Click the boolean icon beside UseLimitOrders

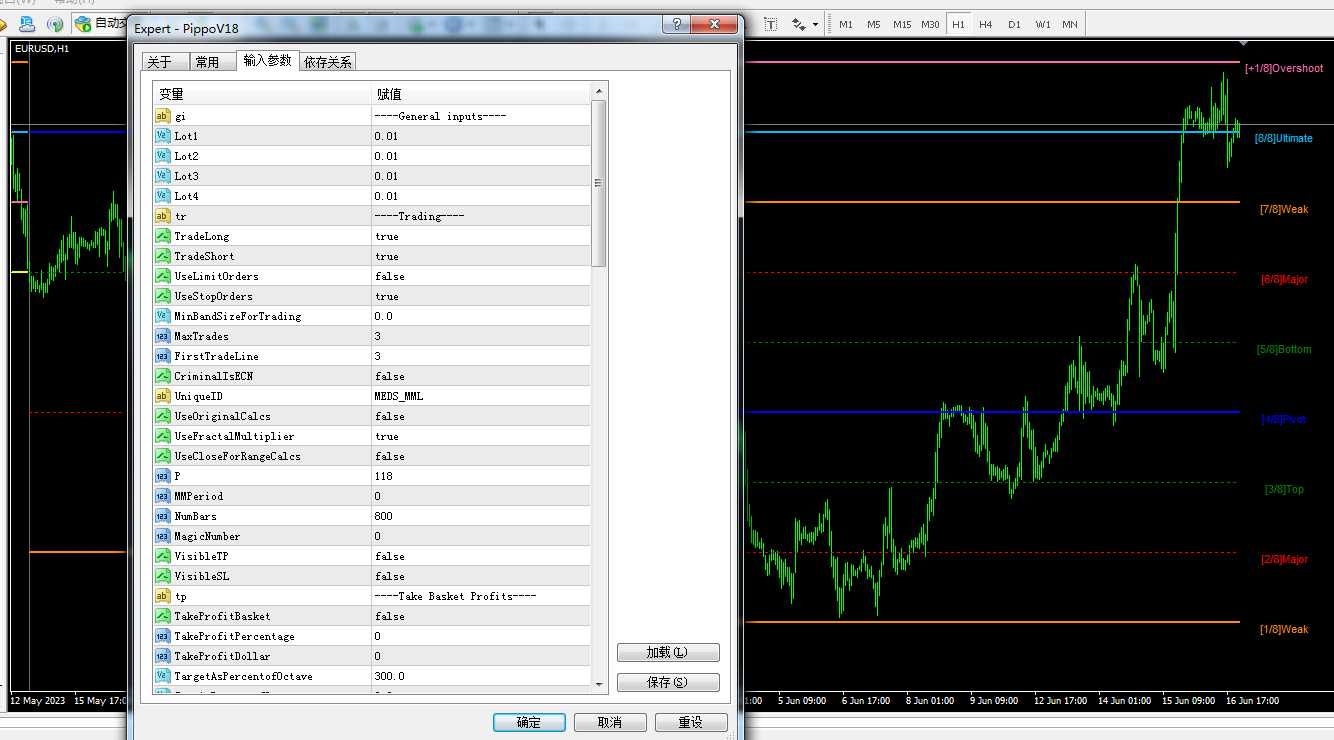tap(162, 276)
